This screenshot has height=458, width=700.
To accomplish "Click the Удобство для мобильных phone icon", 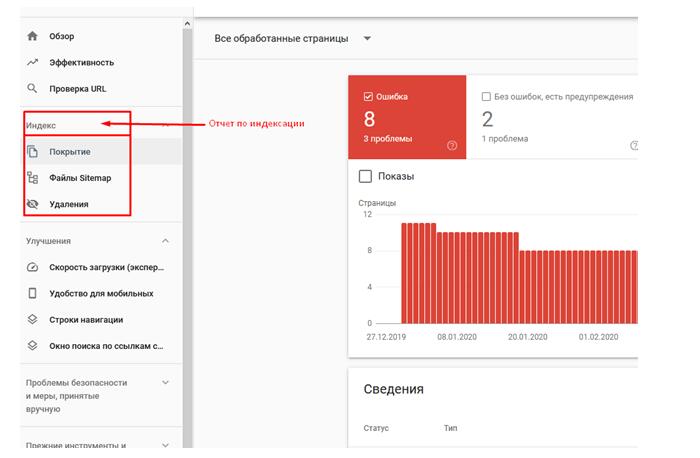I will (32, 294).
